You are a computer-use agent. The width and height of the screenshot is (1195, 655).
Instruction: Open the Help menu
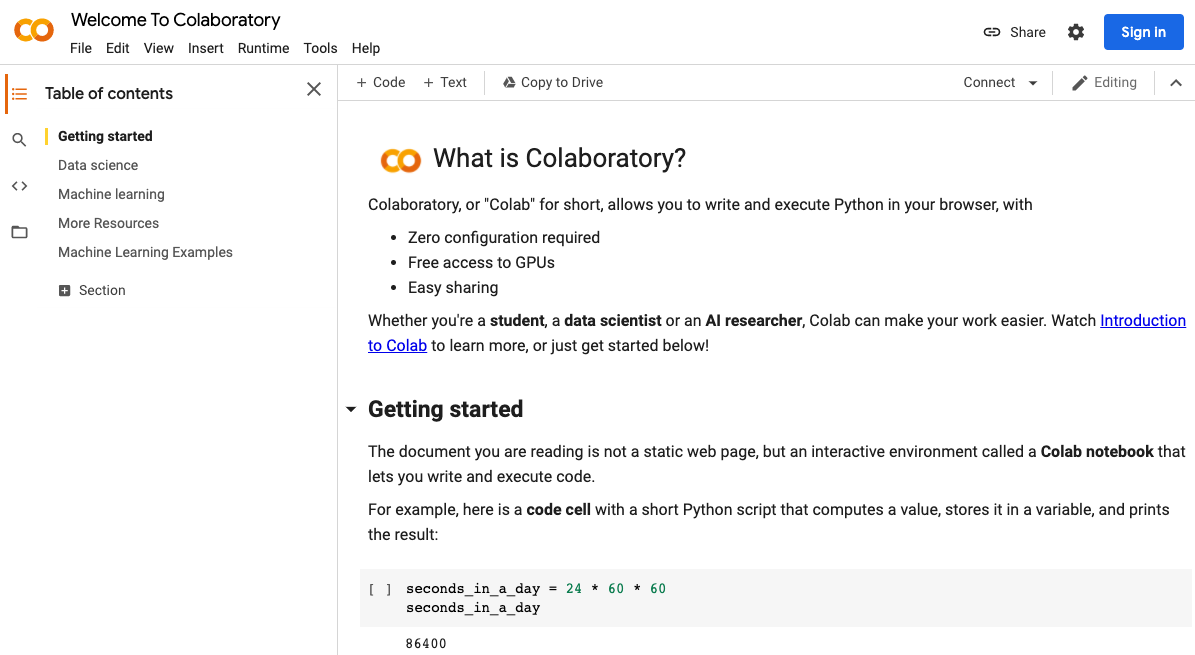366,48
